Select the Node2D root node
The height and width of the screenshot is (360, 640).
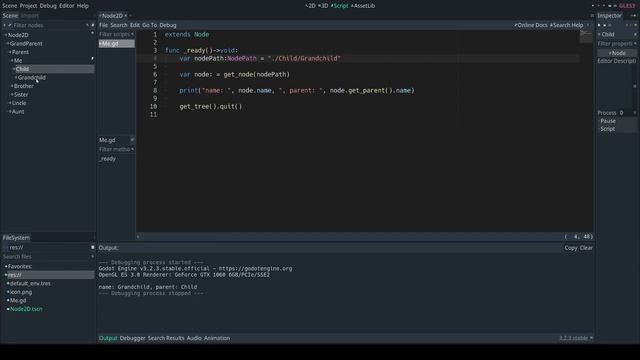18,35
